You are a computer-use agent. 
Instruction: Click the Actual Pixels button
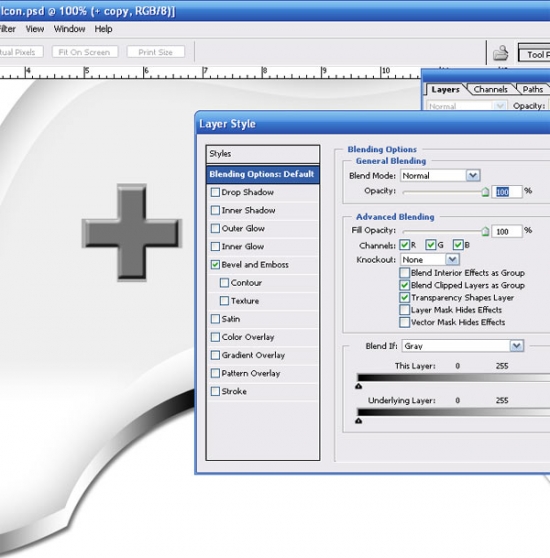(x=21, y=52)
